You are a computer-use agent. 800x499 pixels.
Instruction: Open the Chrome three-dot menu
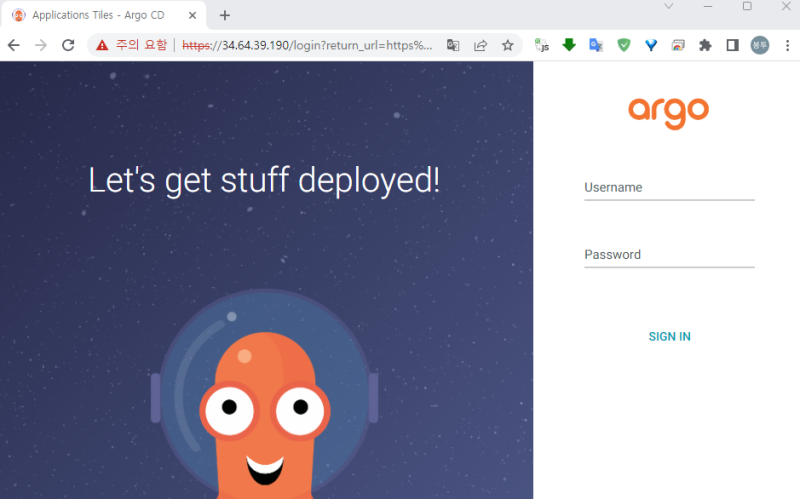coord(787,45)
